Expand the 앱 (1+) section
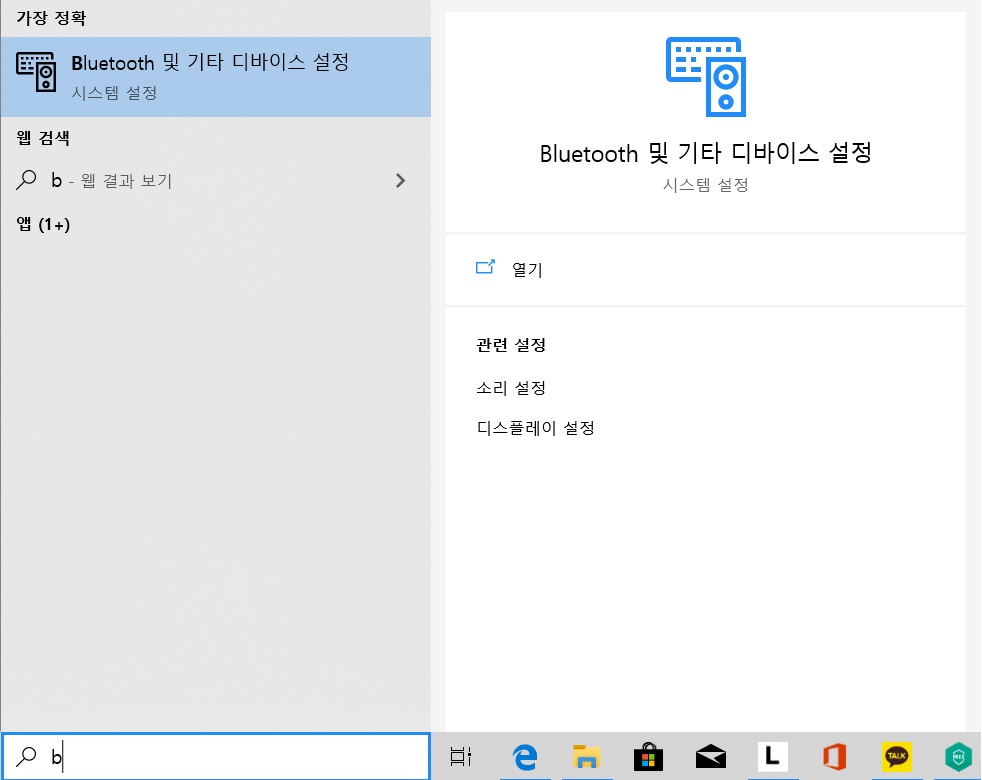 43,224
